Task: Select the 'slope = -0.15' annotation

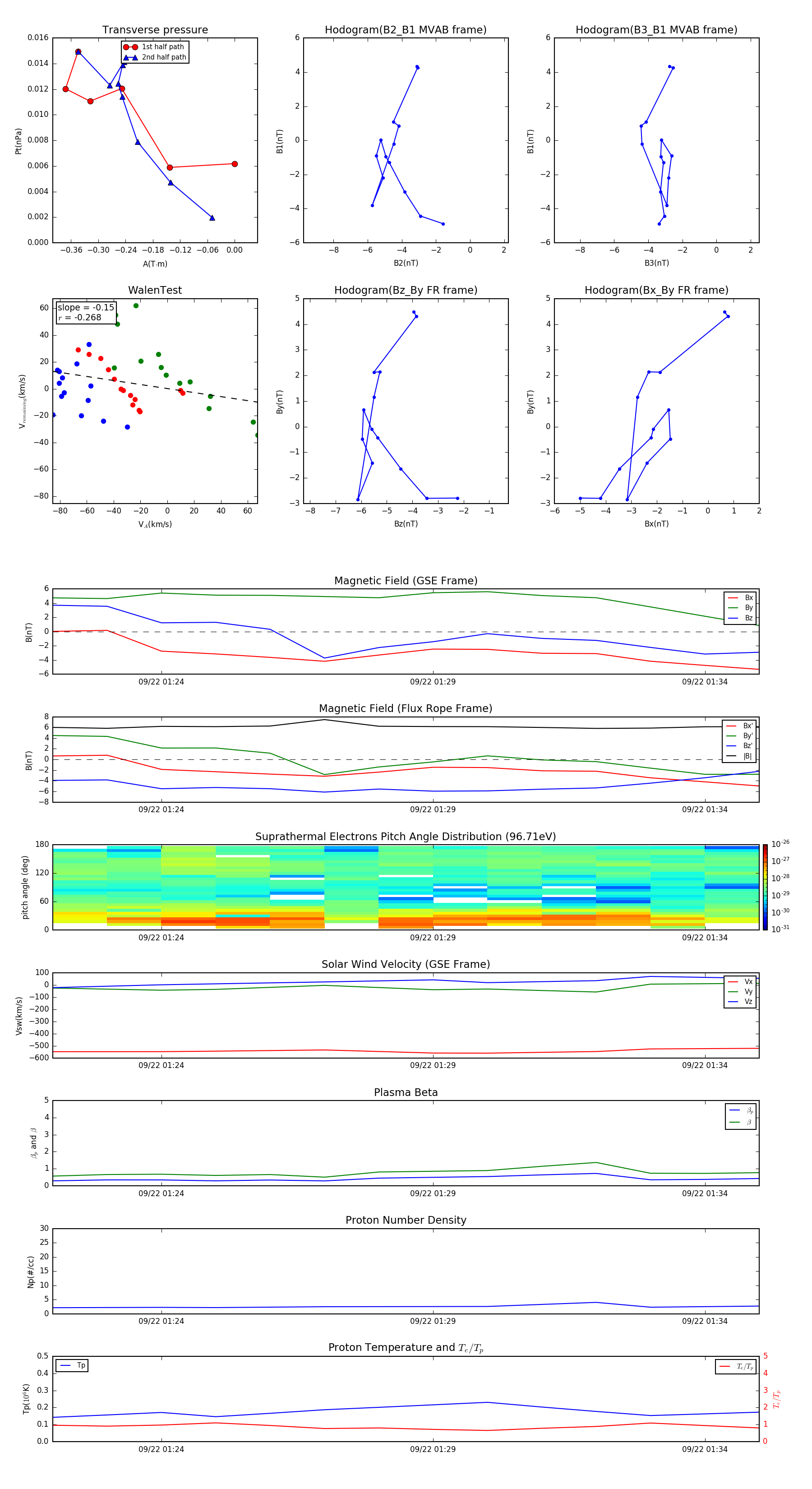Action: 86,308
